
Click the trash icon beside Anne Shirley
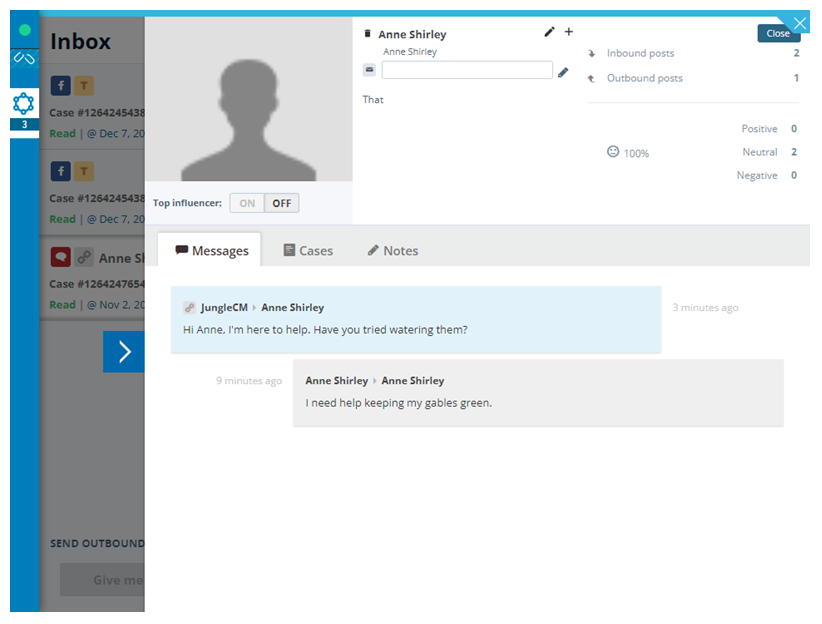(367, 34)
